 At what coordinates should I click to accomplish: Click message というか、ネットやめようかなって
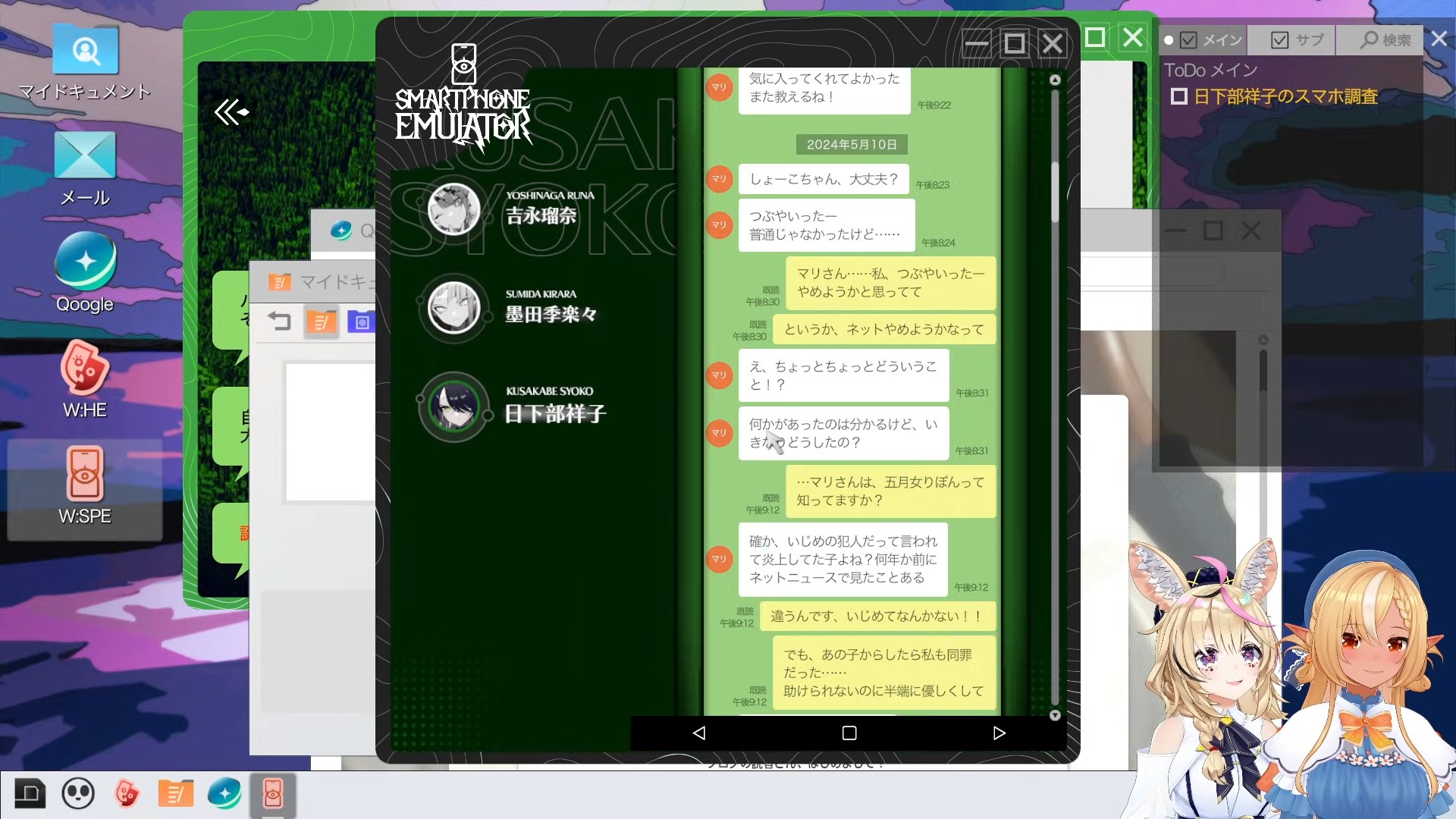[x=884, y=329]
